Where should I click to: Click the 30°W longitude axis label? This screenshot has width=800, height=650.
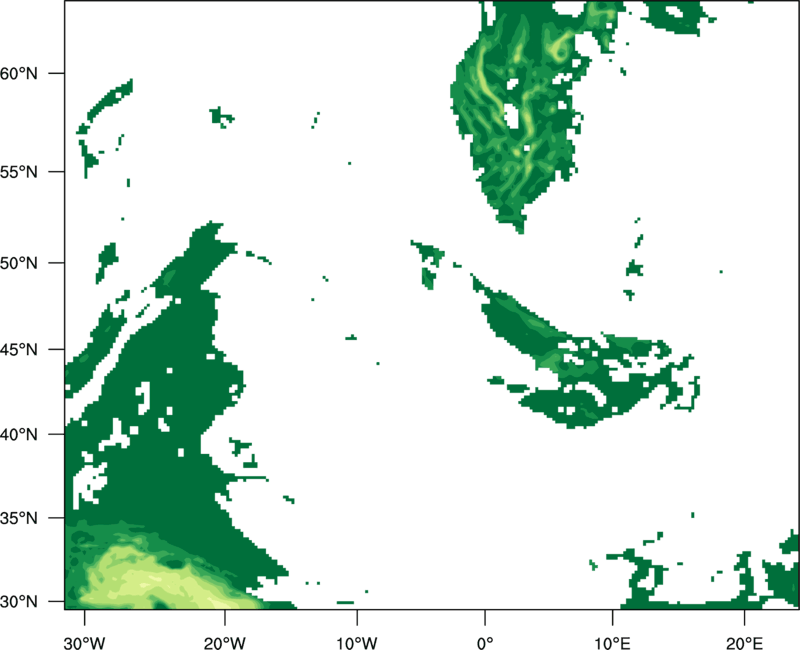click(84, 643)
